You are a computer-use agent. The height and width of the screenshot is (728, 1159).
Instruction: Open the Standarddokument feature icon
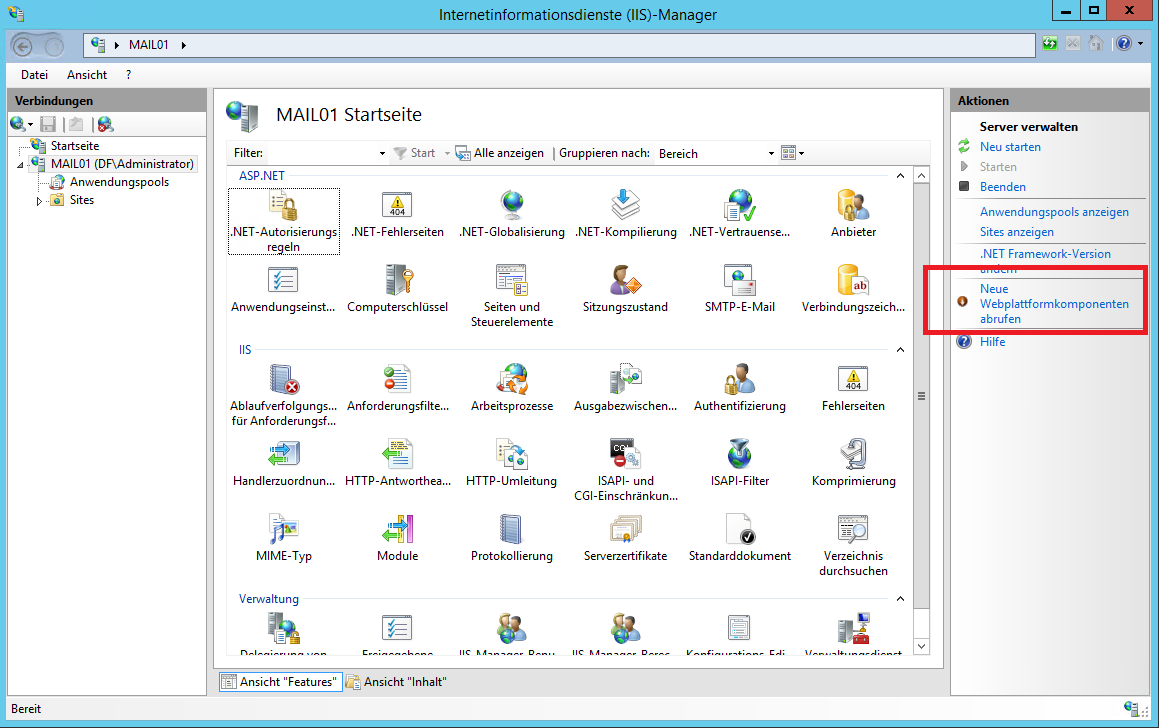(x=739, y=530)
